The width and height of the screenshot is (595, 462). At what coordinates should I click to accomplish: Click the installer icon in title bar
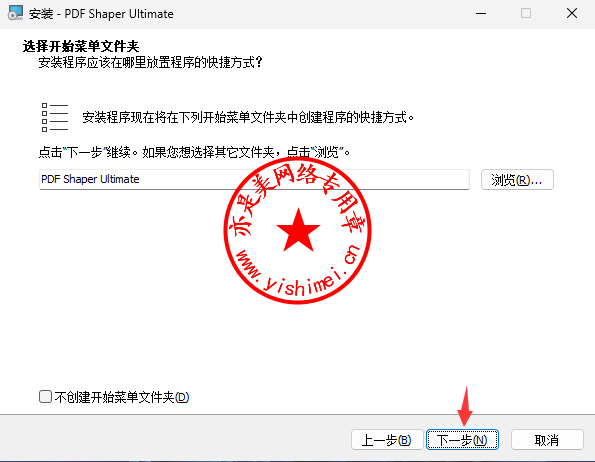pyautogui.click(x=16, y=13)
